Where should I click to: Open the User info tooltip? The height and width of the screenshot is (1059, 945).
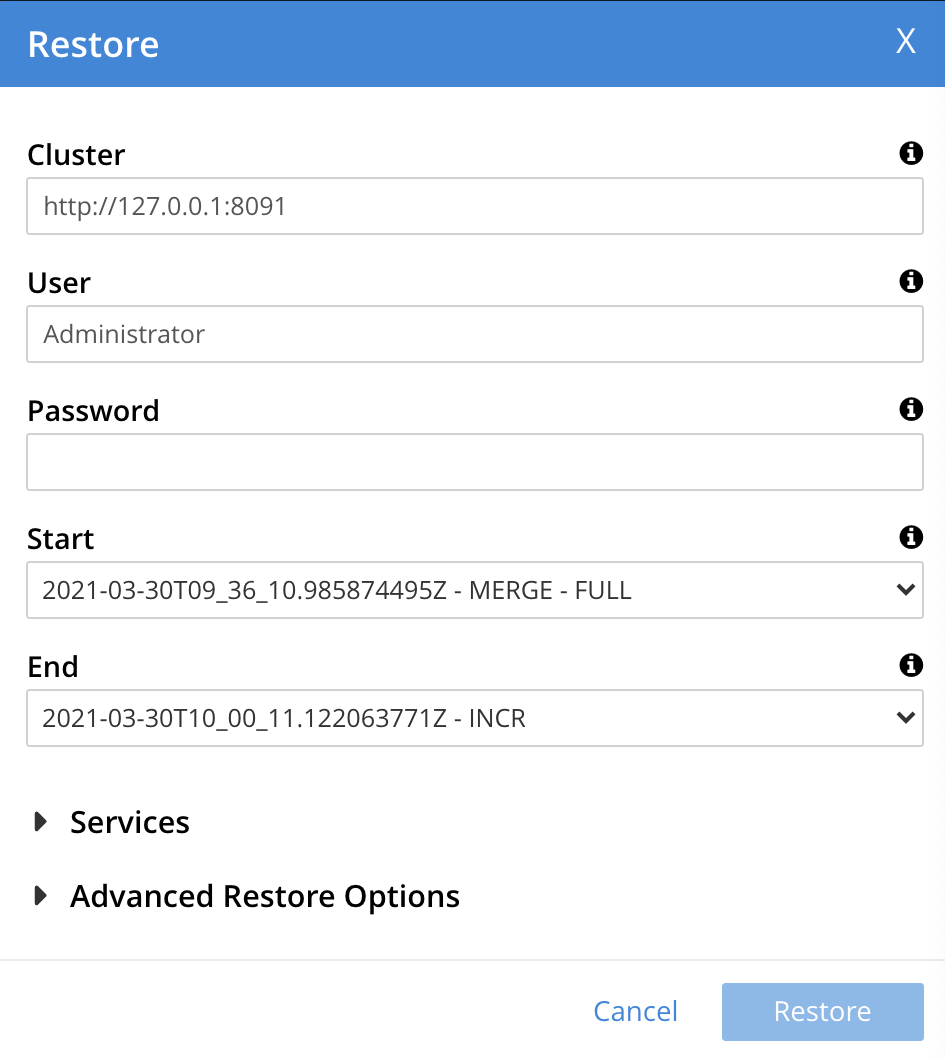tap(910, 282)
